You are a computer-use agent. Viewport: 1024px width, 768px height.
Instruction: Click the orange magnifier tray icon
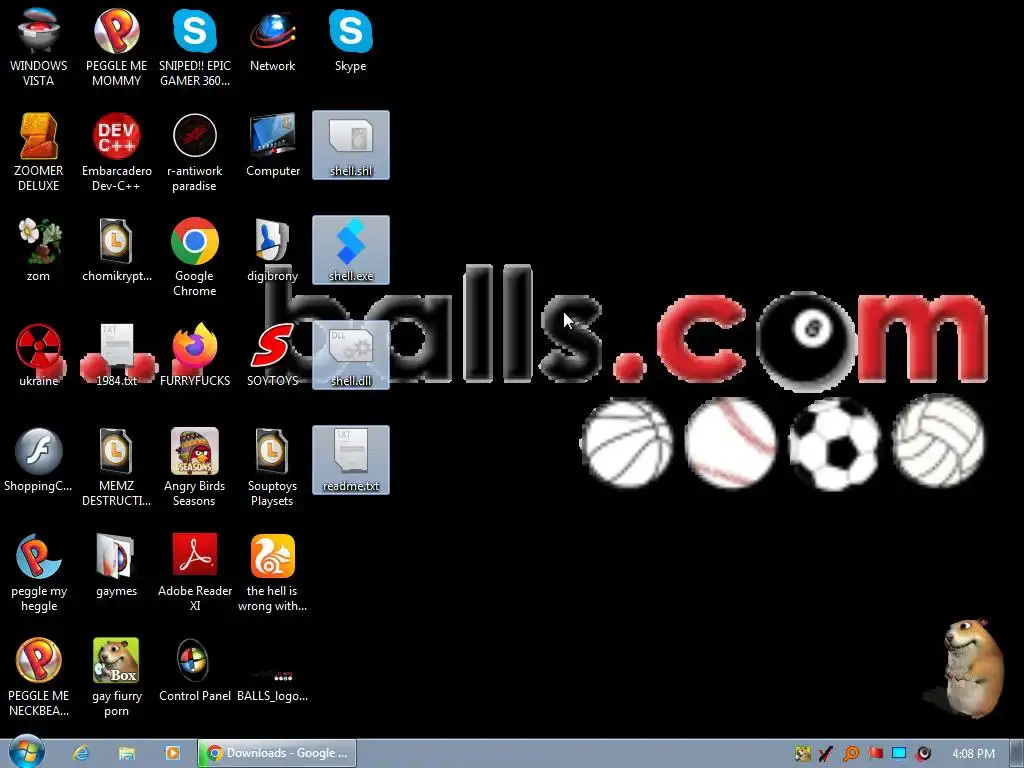tap(850, 754)
